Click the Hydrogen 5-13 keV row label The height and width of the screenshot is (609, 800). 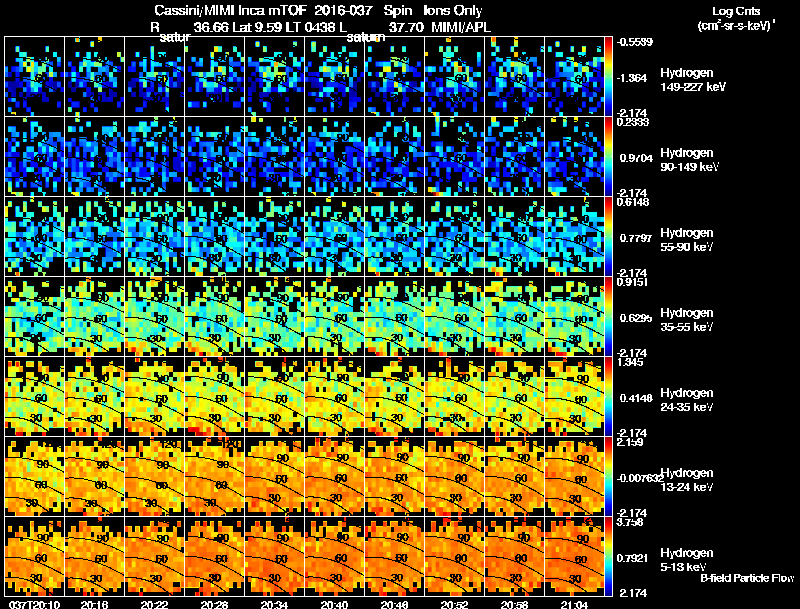(687, 560)
